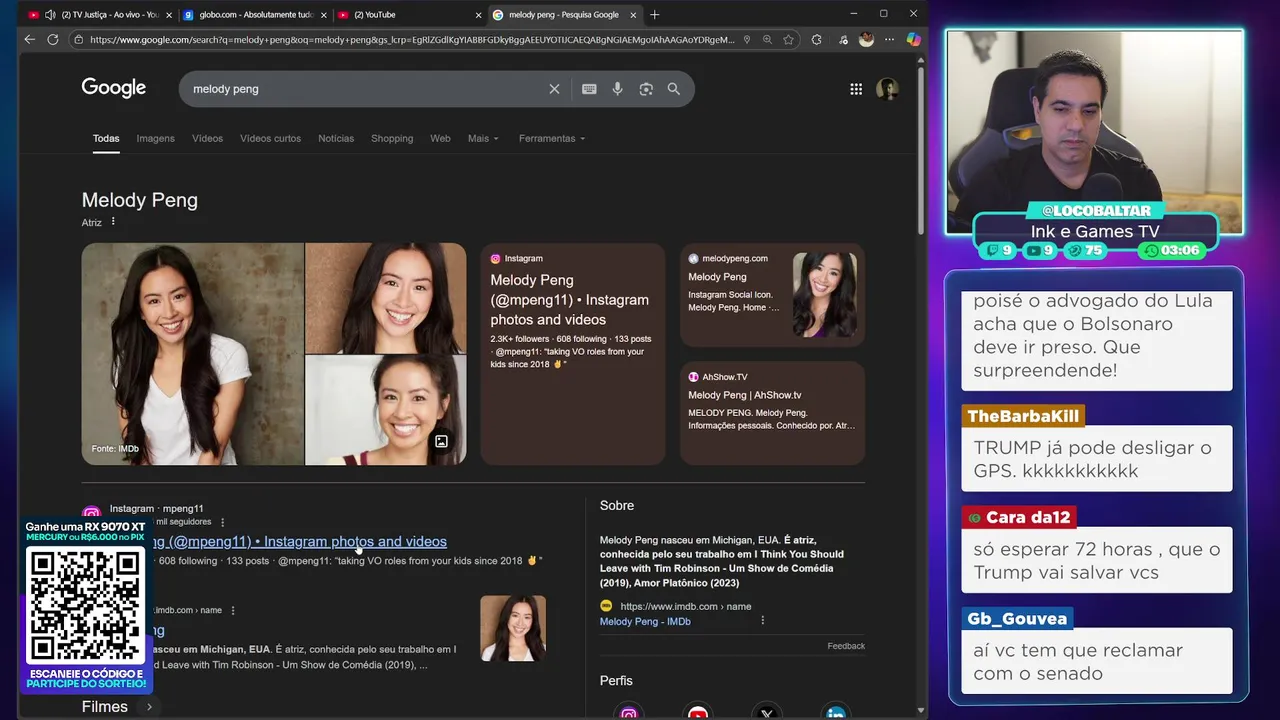Expand the Mais search filter dropdown
The height and width of the screenshot is (720, 1280).
point(483,138)
